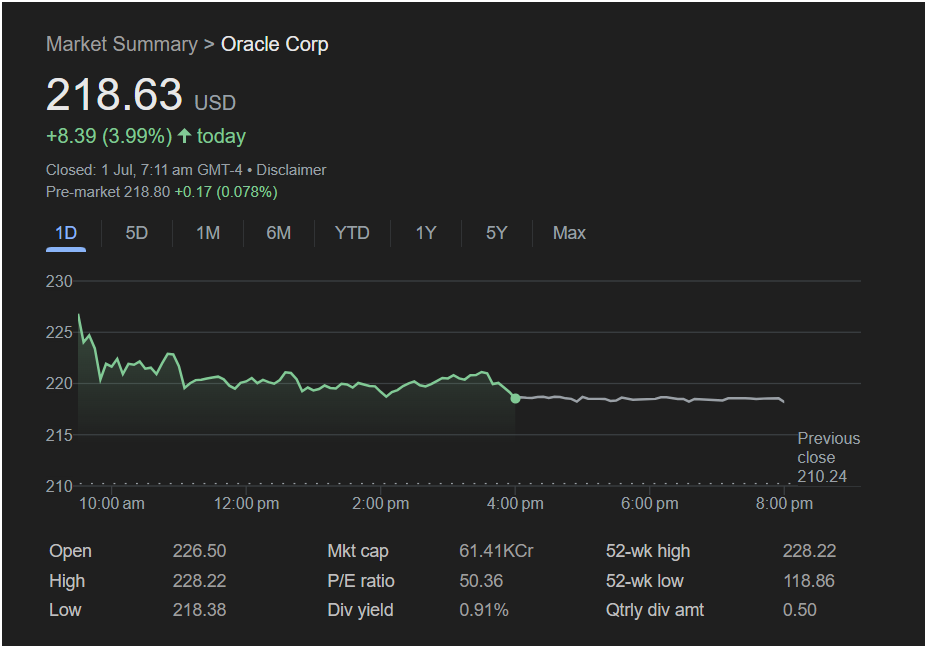
Task: Click the Mkt cap label
Action: click(x=358, y=551)
